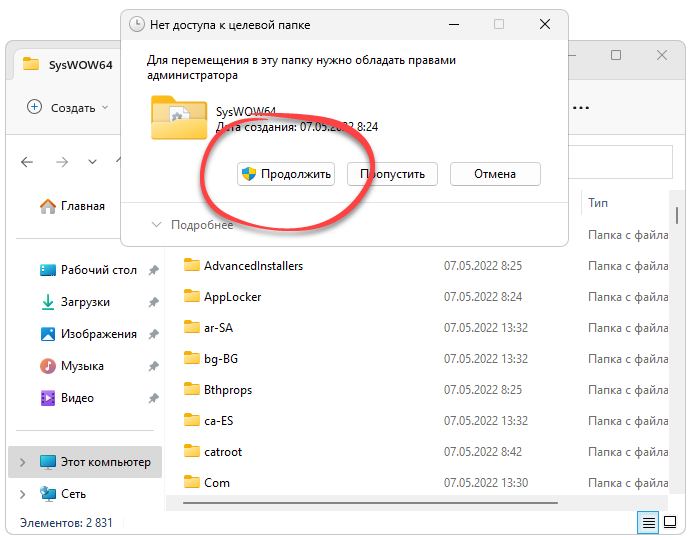Click the Тип column header
689x540 pixels.
click(x=598, y=203)
